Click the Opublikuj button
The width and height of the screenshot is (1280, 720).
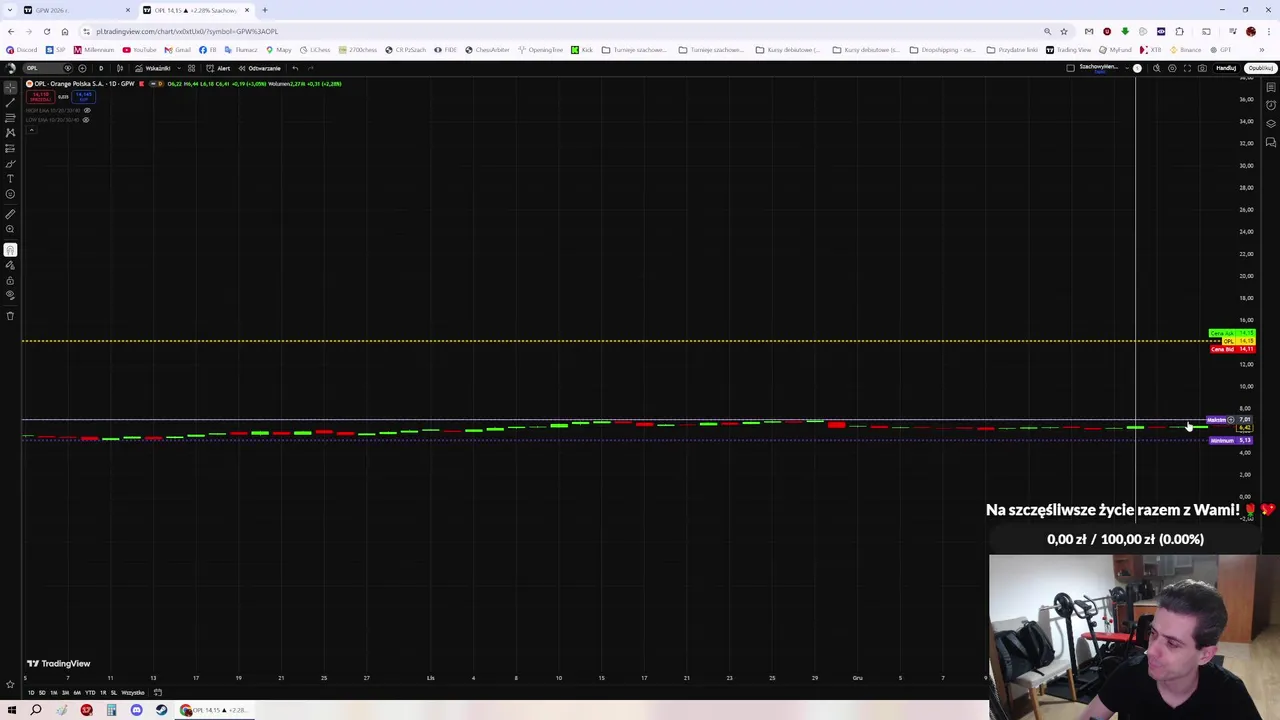click(x=1260, y=68)
